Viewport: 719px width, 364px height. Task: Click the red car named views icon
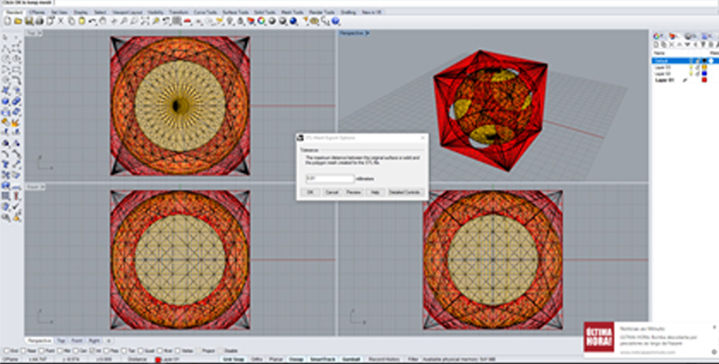188,21
